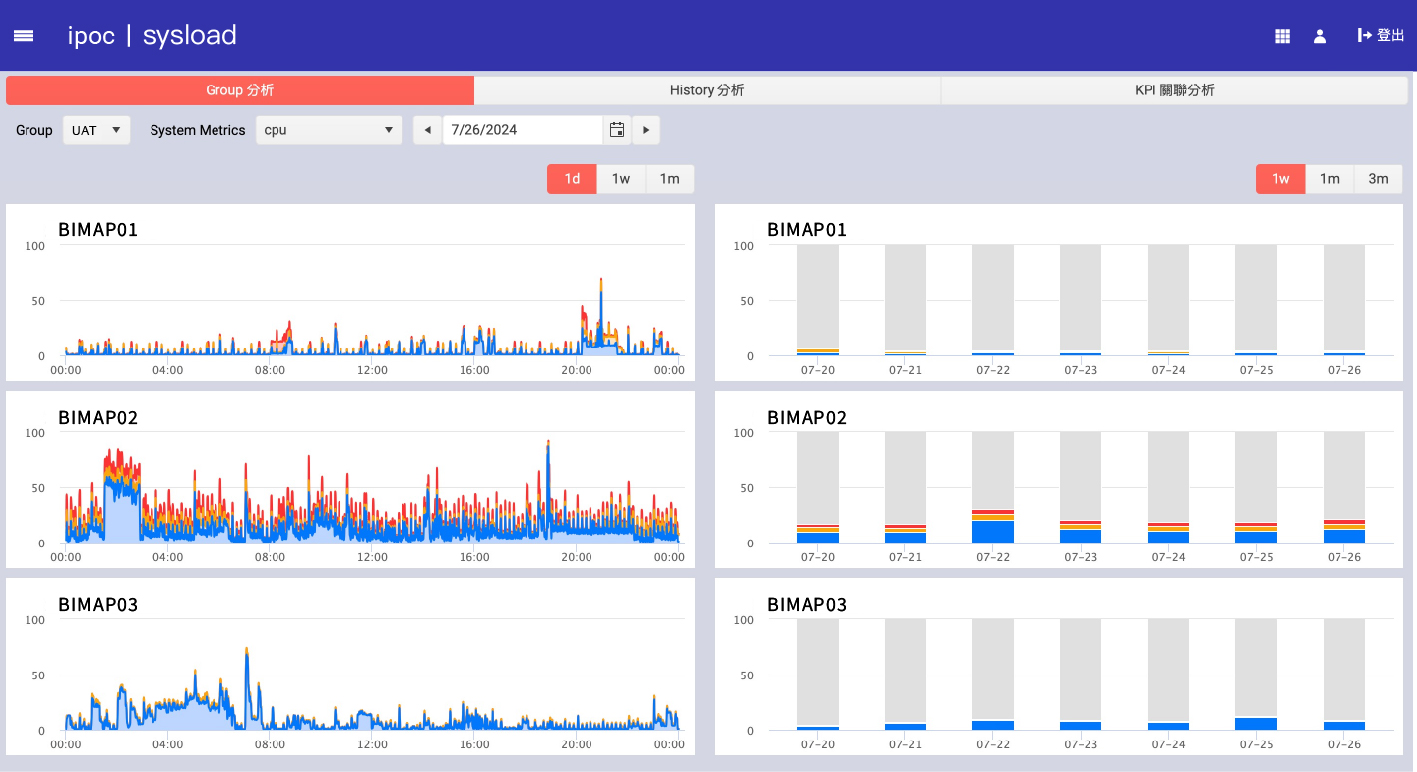
Task: Switch to Group 分析 tab
Action: pyautogui.click(x=240, y=90)
